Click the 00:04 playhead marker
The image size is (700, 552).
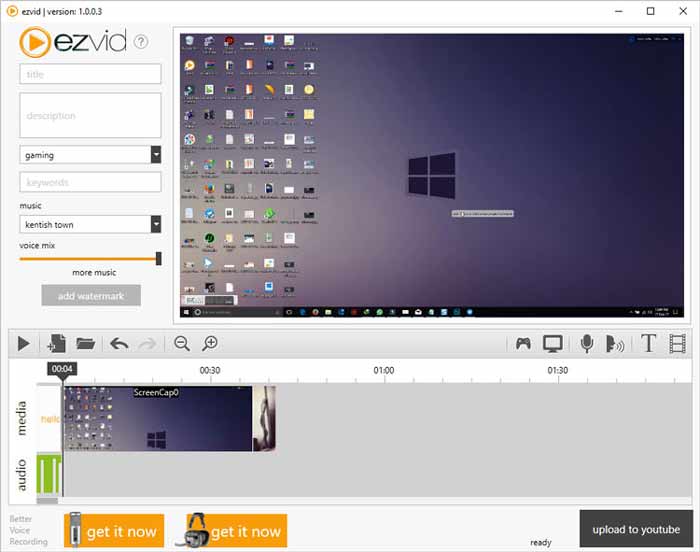(x=62, y=369)
